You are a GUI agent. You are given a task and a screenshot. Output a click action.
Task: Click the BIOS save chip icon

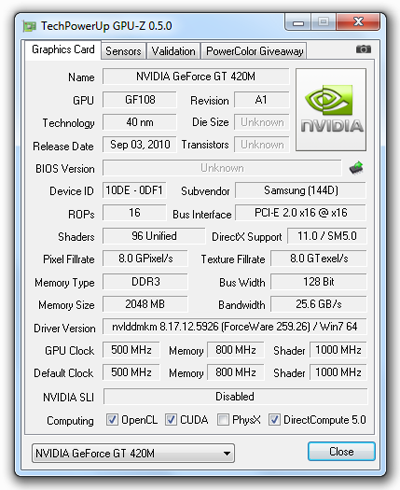pyautogui.click(x=356, y=168)
